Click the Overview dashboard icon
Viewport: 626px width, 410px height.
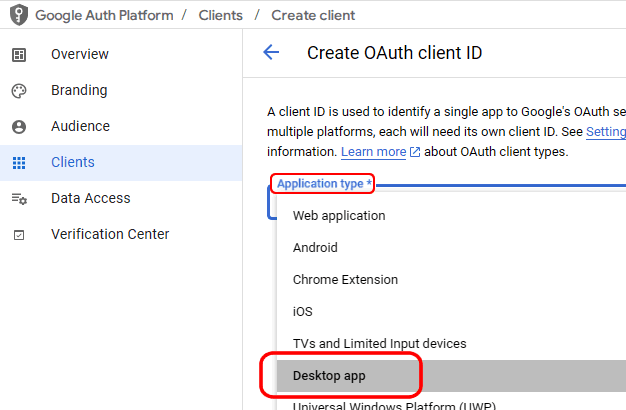click(19, 55)
